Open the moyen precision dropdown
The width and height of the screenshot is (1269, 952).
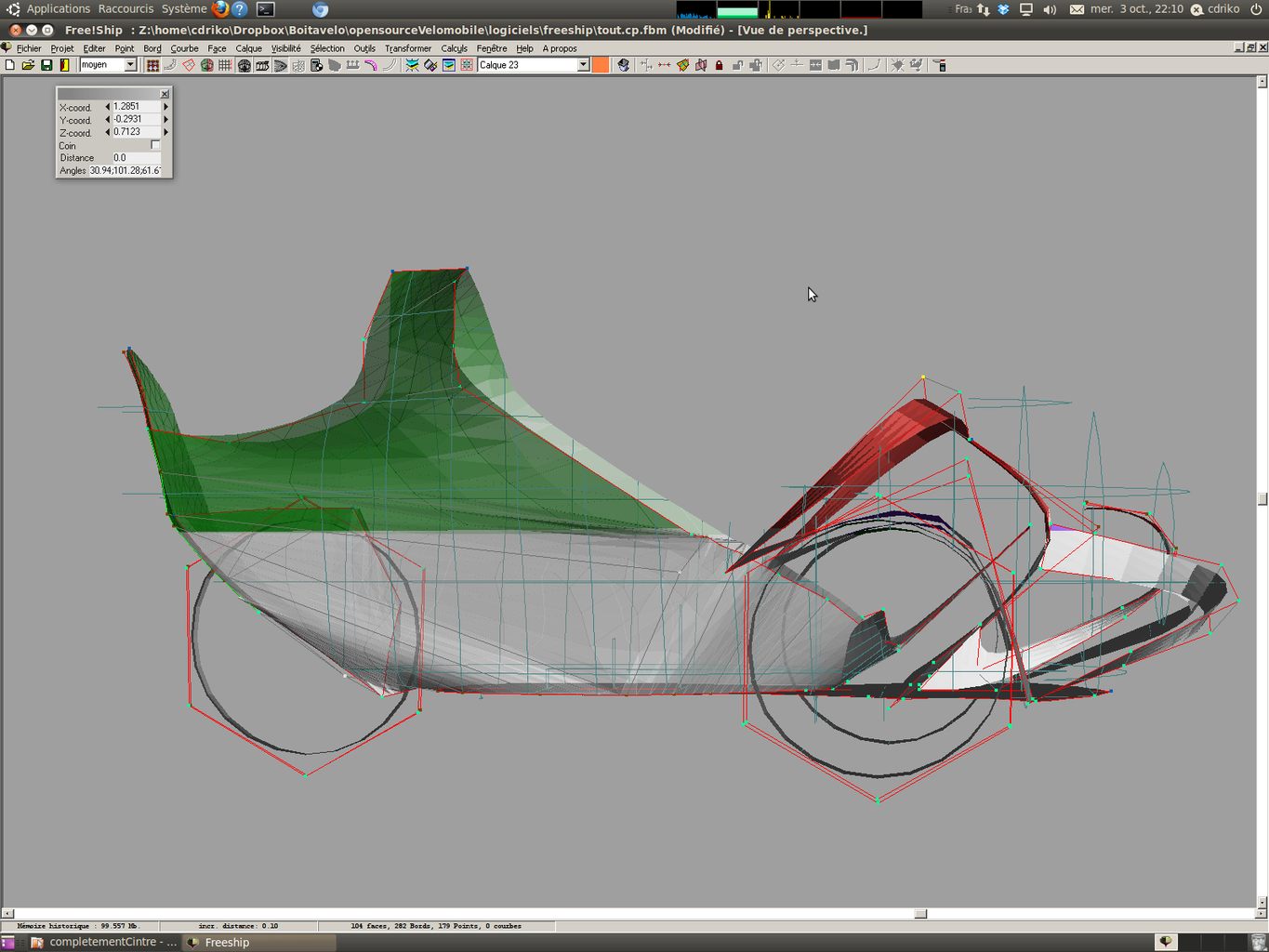[130, 65]
